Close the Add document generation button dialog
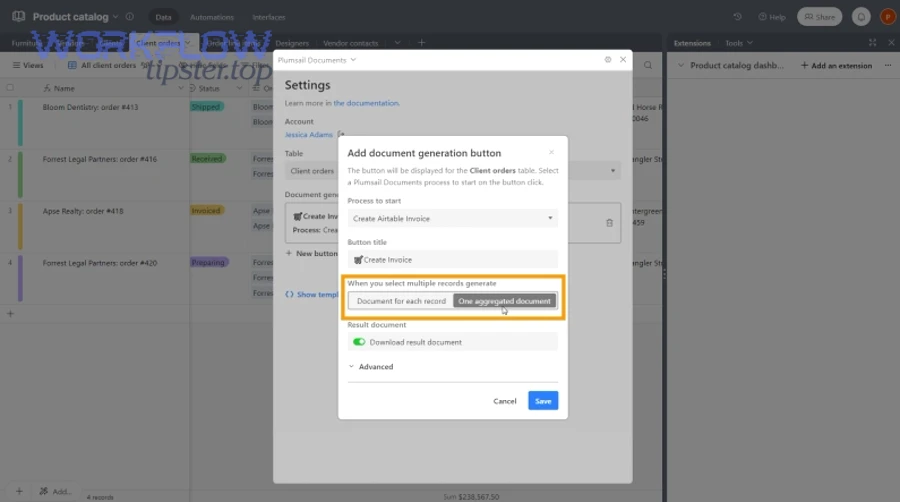 point(551,152)
